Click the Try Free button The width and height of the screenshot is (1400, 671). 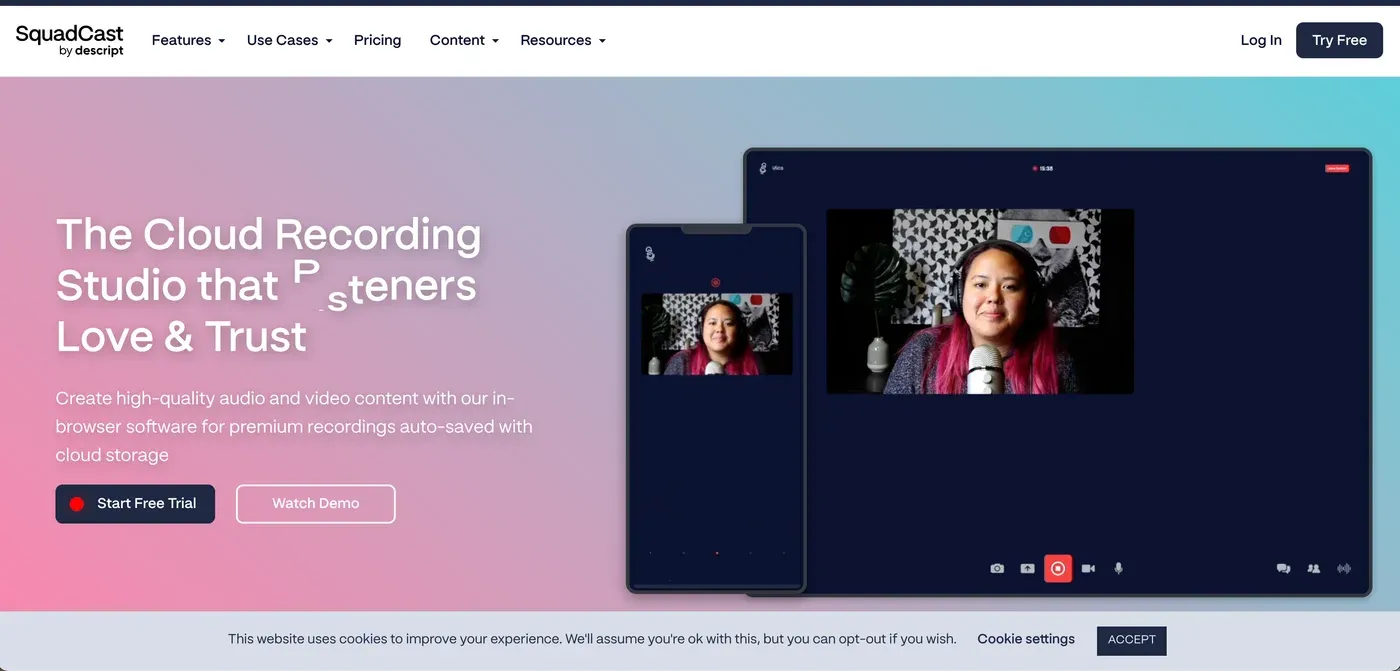pyautogui.click(x=1339, y=40)
